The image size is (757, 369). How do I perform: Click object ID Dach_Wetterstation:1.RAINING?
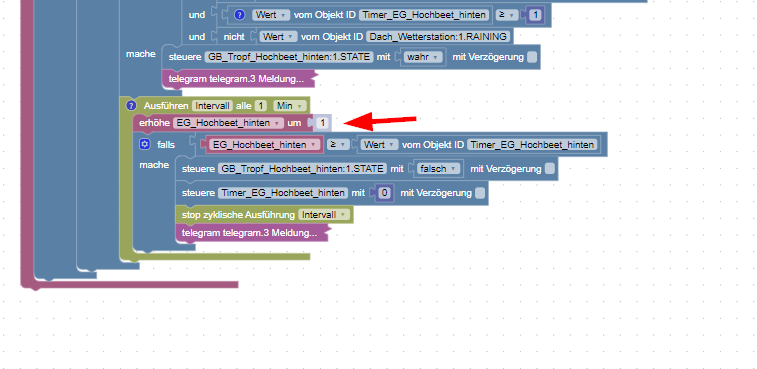coord(438,36)
